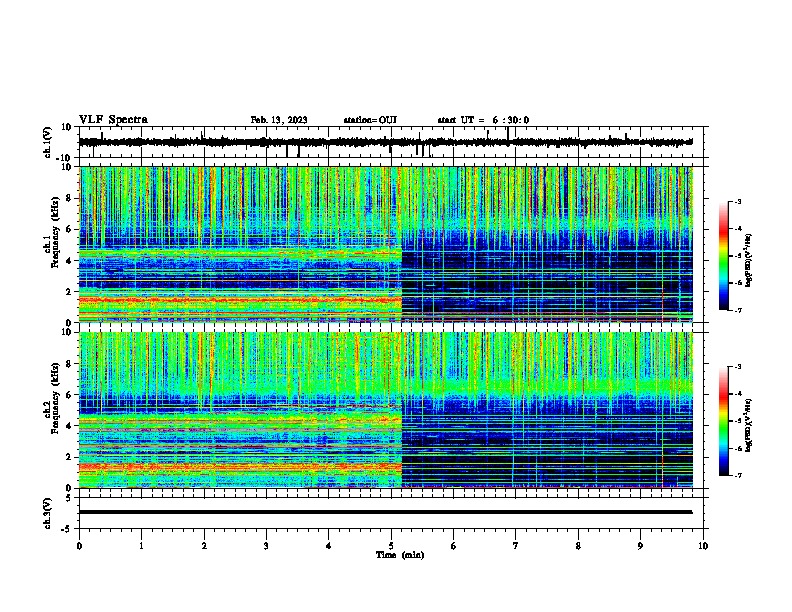Click the time axis tick label '7'

click(516, 546)
